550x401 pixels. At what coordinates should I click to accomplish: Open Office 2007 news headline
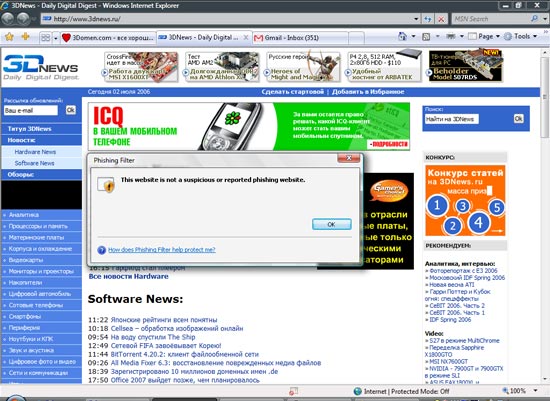click(185, 380)
